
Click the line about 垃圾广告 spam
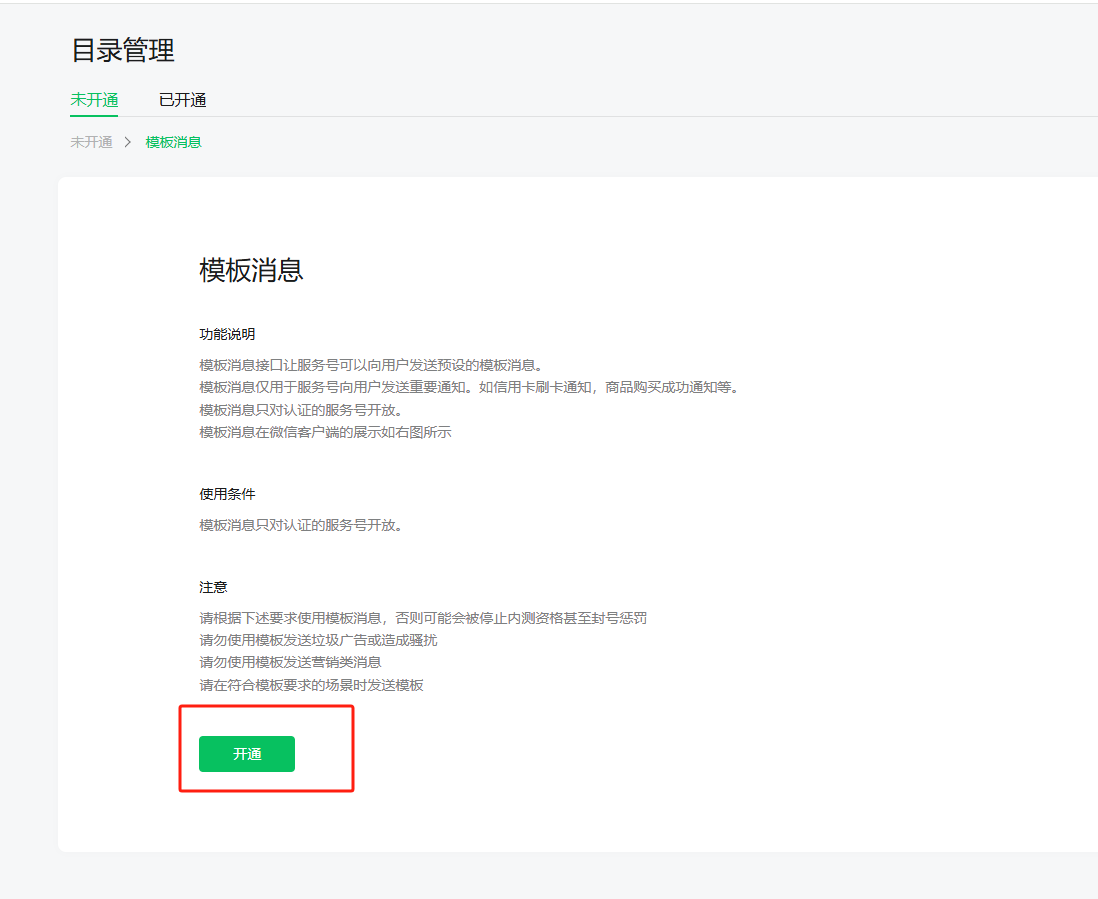pyautogui.click(x=318, y=640)
